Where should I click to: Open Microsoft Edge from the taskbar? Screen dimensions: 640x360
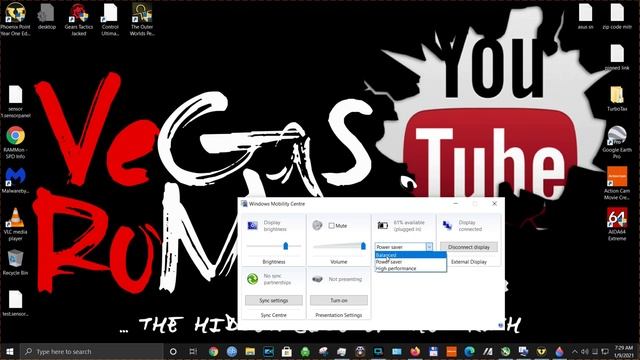[469, 351]
